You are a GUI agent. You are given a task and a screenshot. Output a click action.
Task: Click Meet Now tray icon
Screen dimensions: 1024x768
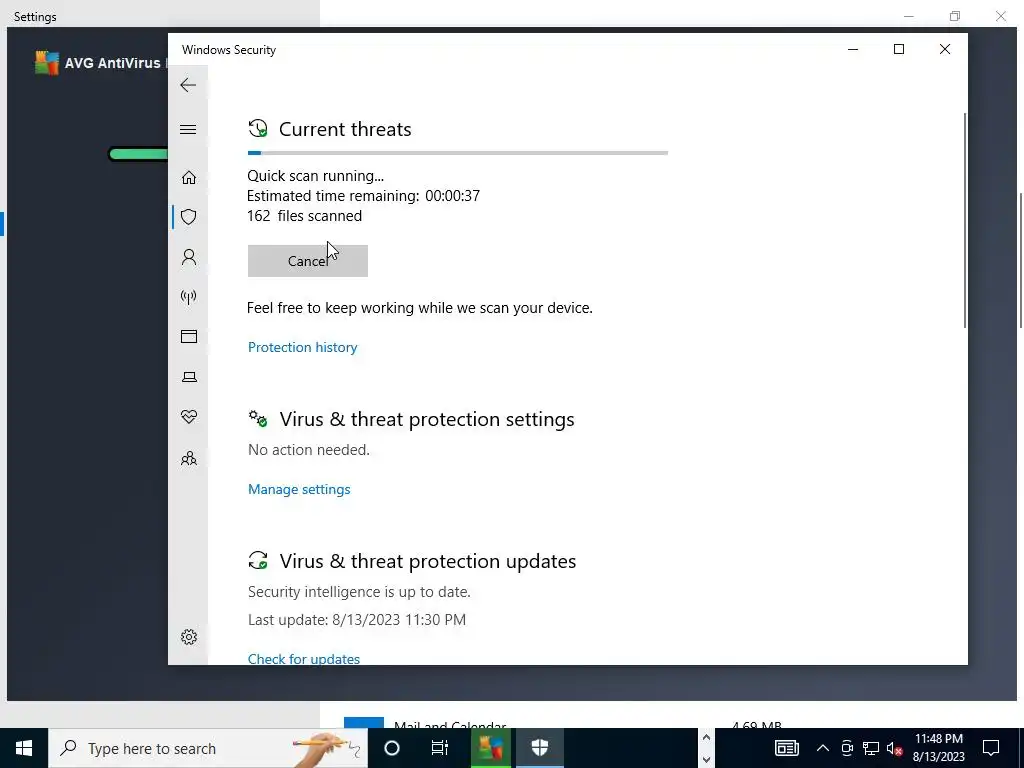tap(847, 748)
